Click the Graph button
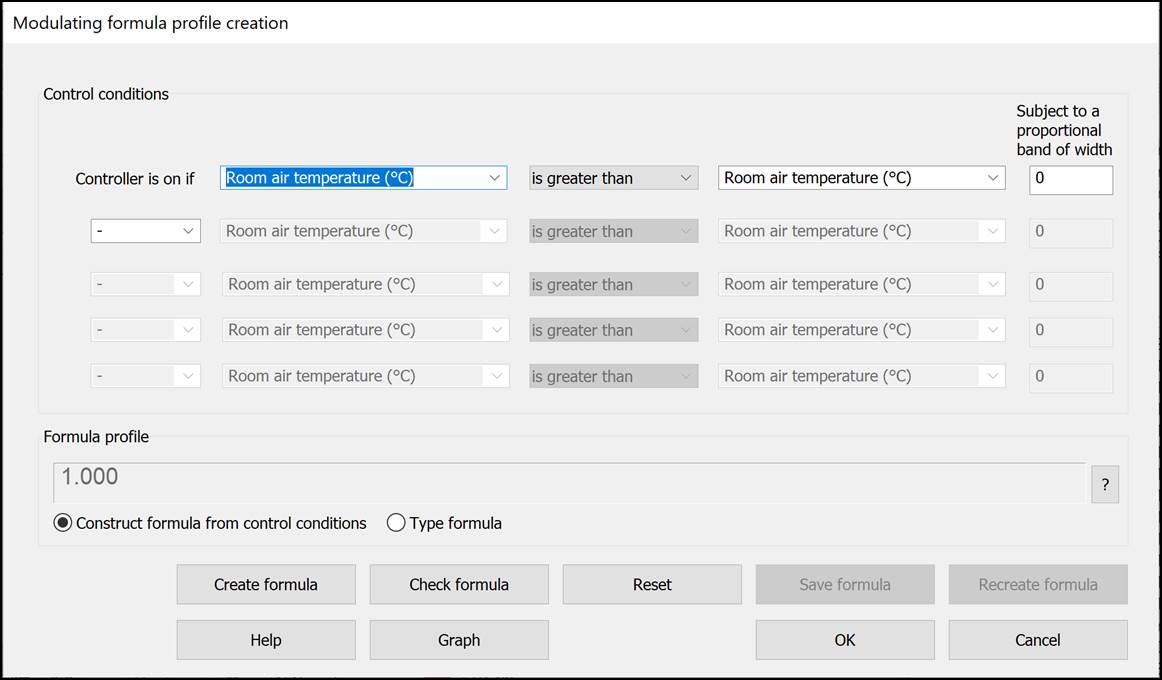The image size is (1162, 680). pyautogui.click(x=459, y=640)
